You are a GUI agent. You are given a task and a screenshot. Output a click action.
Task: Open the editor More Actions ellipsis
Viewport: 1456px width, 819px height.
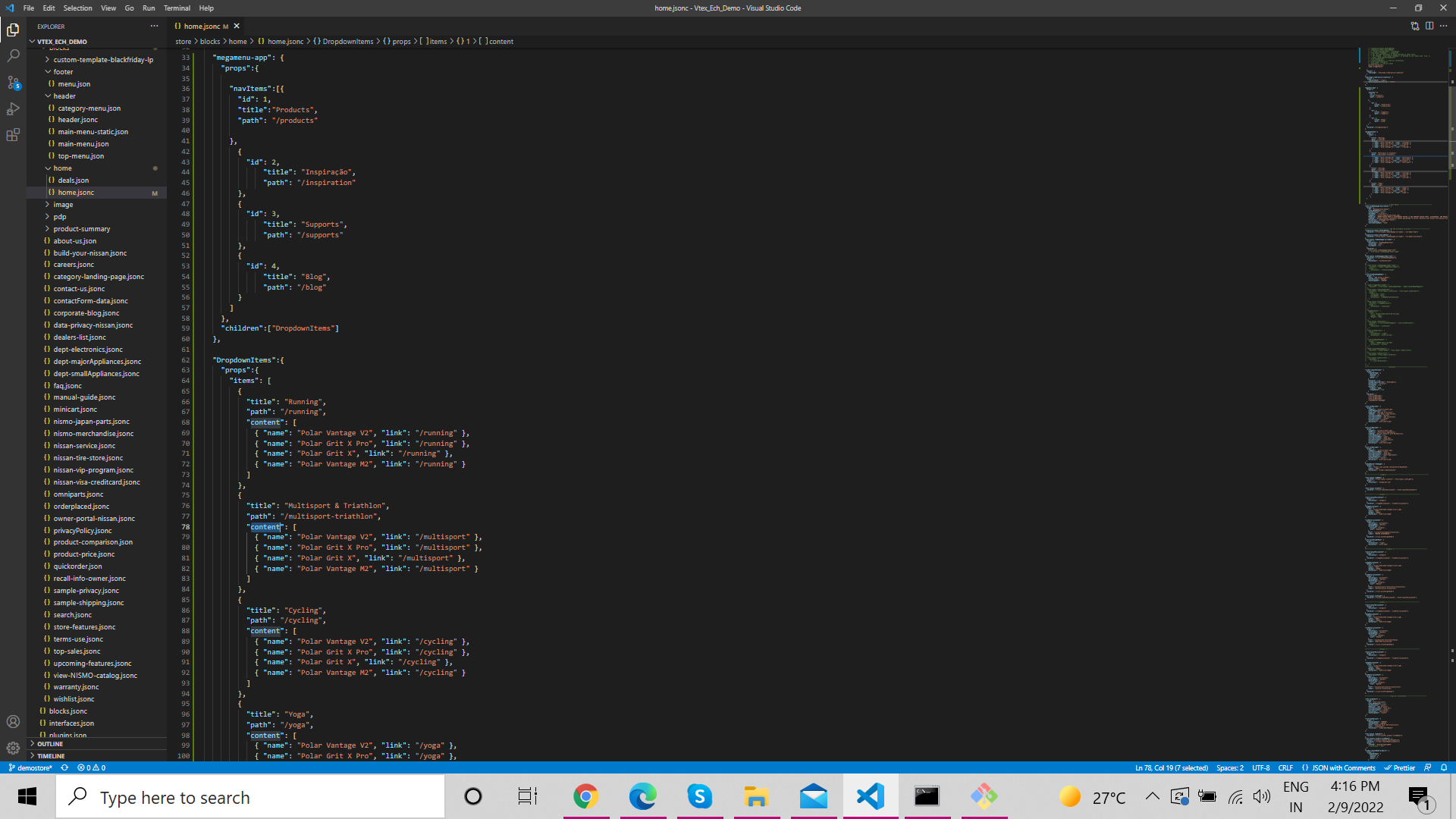1443,26
